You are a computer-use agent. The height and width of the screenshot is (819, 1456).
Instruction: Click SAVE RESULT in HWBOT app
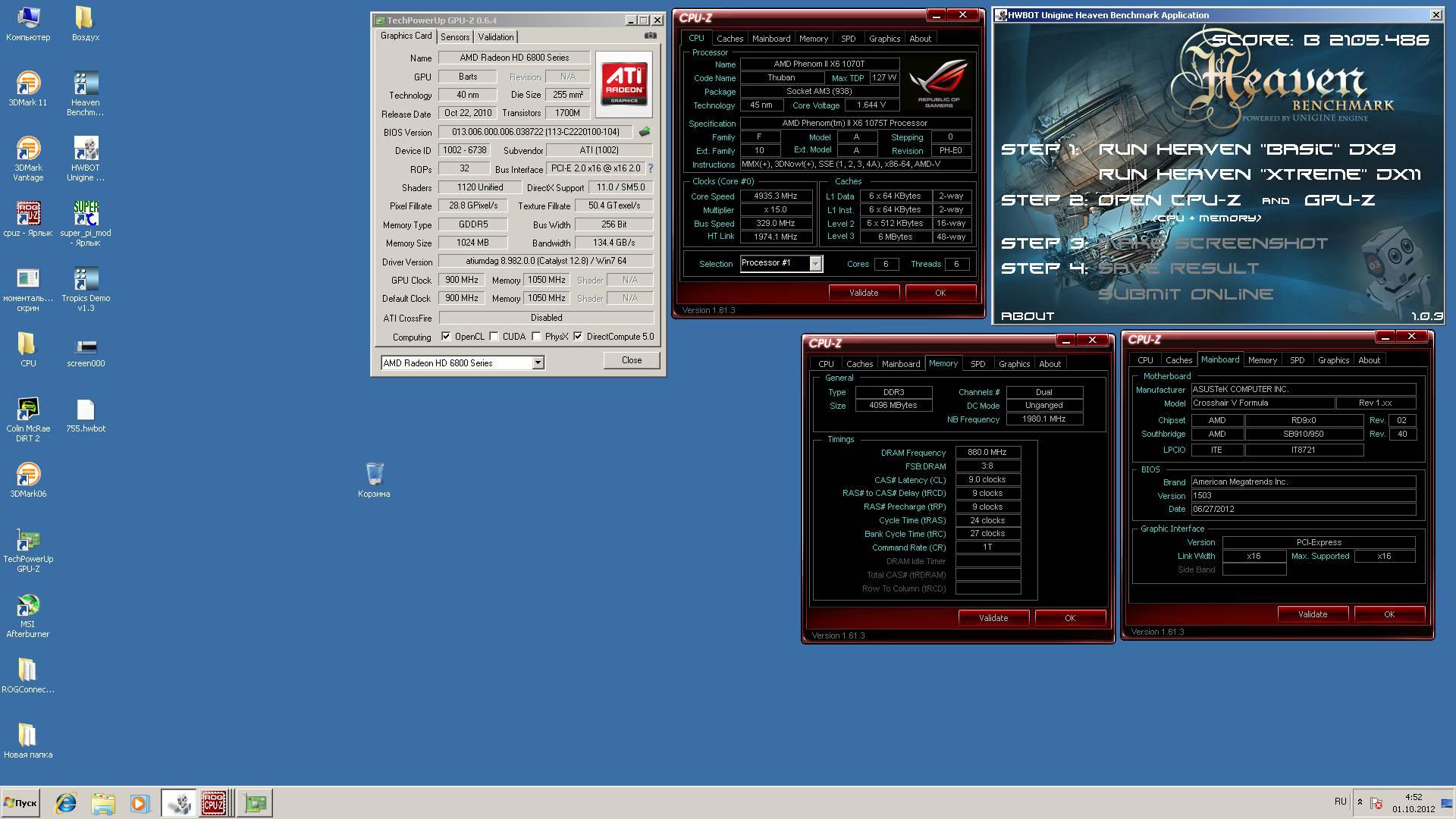tap(1178, 268)
